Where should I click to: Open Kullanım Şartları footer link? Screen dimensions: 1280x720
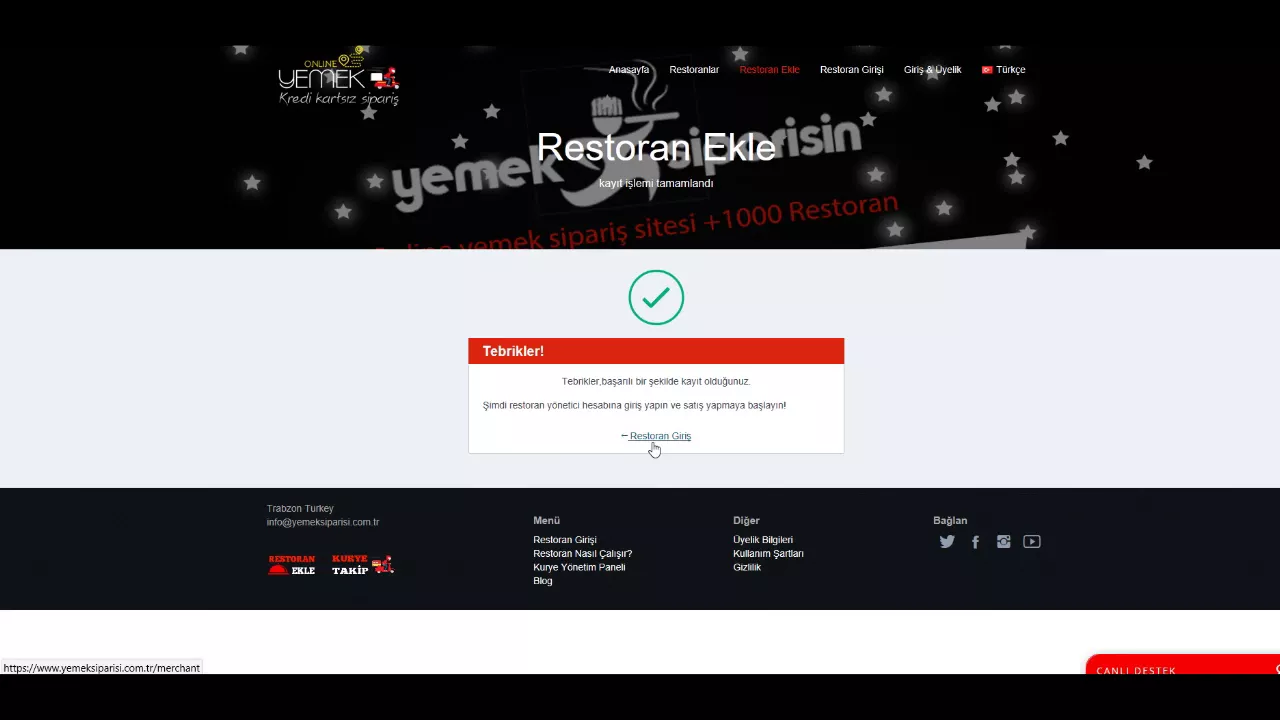pyautogui.click(x=768, y=554)
